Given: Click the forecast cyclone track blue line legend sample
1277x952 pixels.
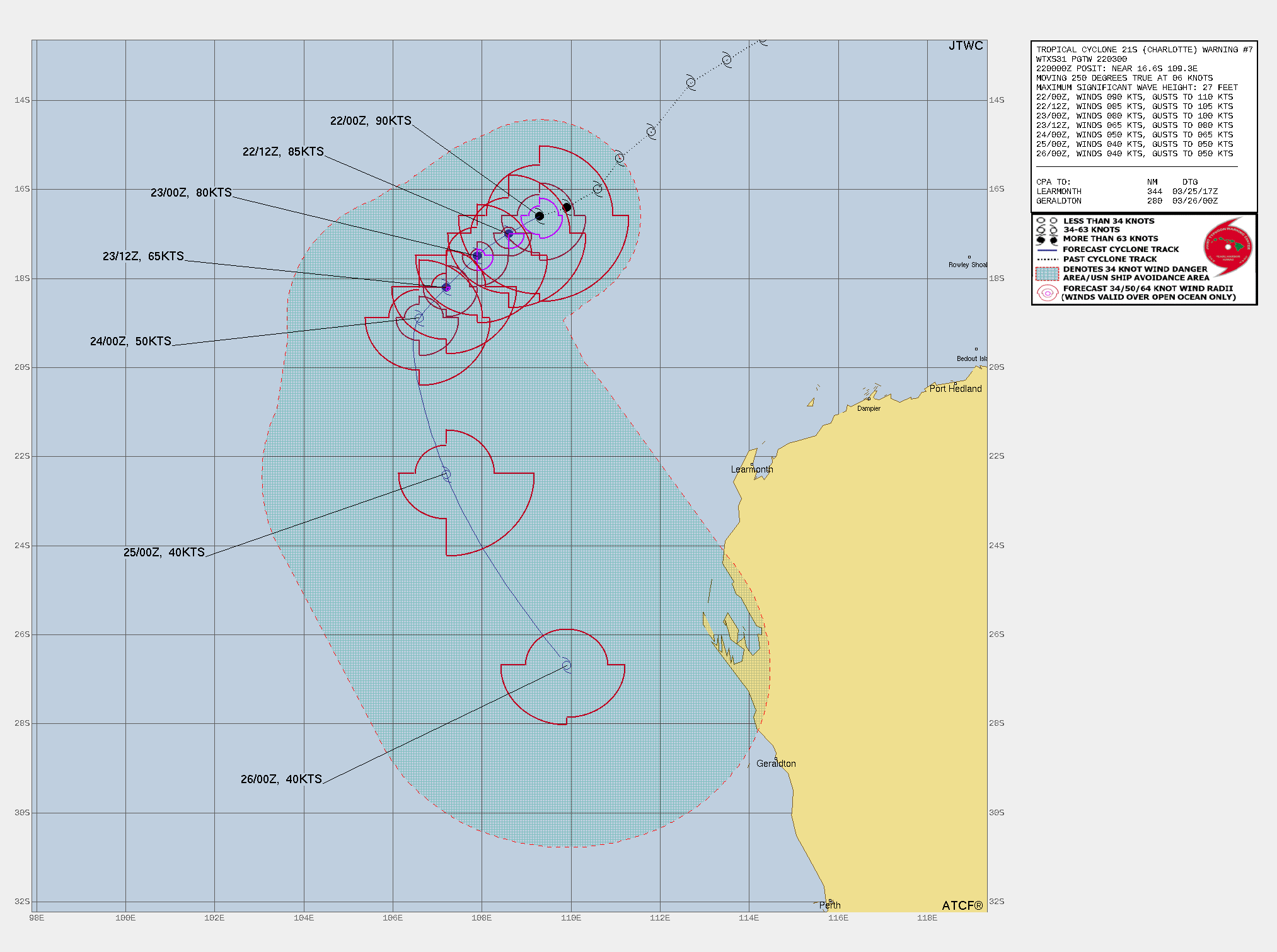Looking at the screenshot, I should [x=1047, y=249].
